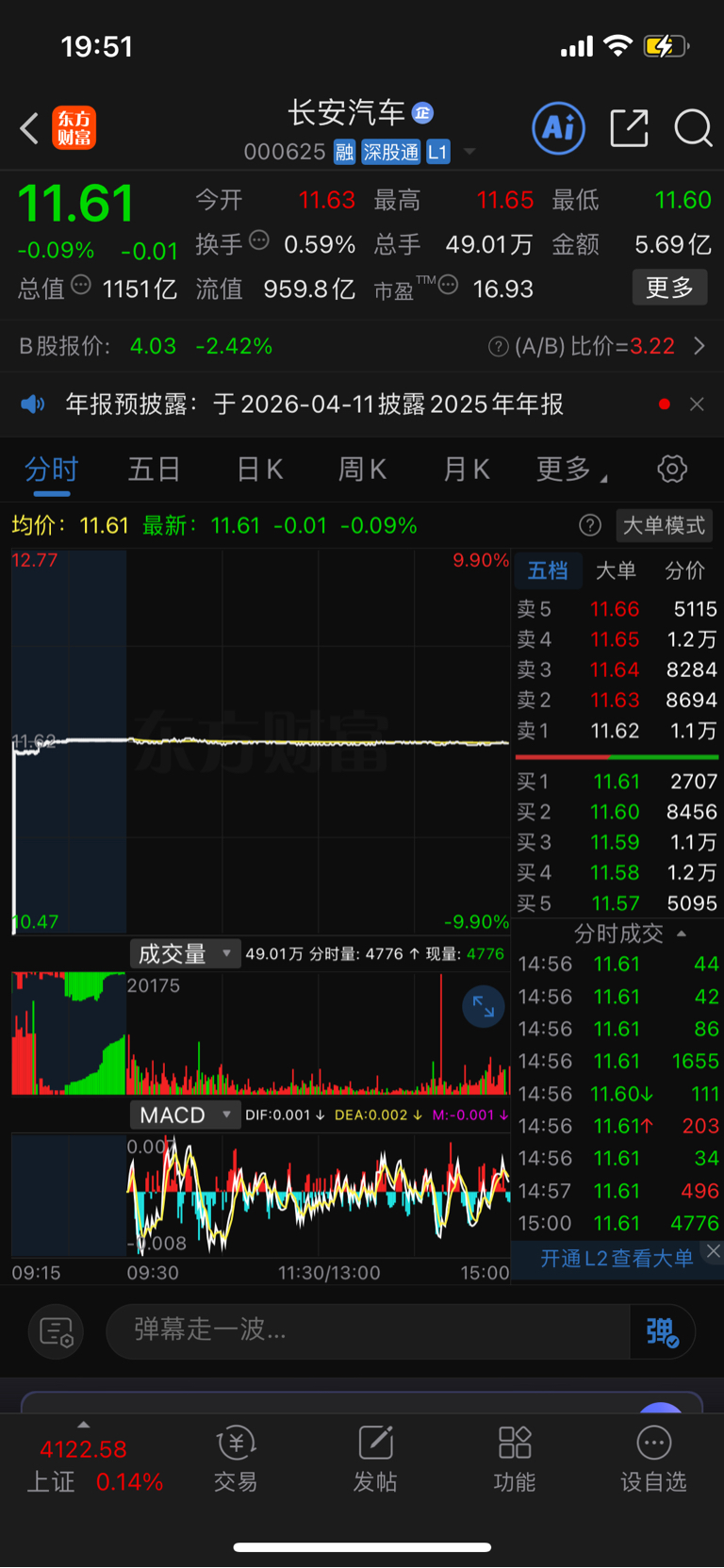Open the 成交量 indicator dropdown
This screenshot has width=724, height=1568.
185,954
